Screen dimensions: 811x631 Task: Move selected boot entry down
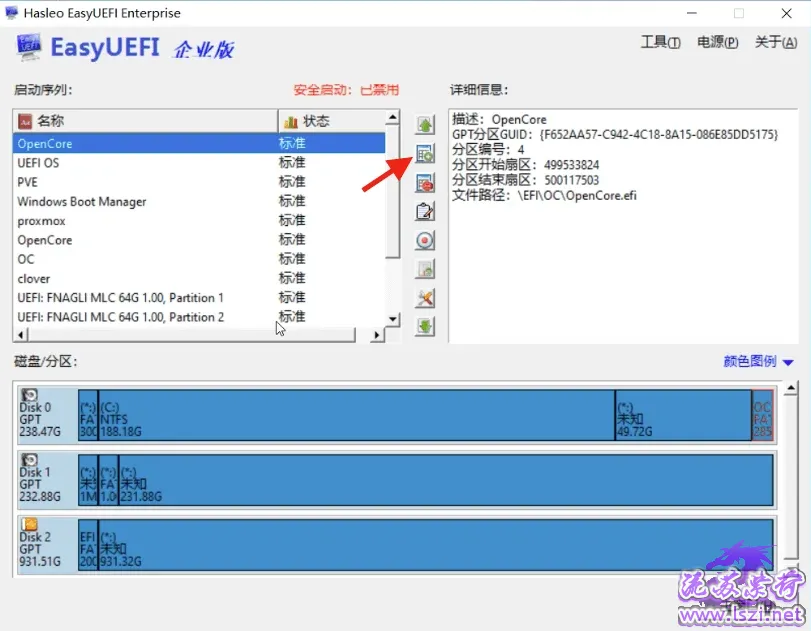point(425,326)
